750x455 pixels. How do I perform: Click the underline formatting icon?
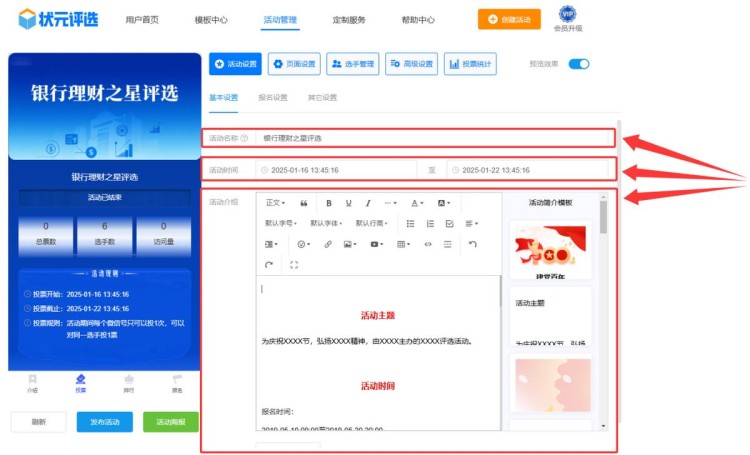click(x=348, y=203)
